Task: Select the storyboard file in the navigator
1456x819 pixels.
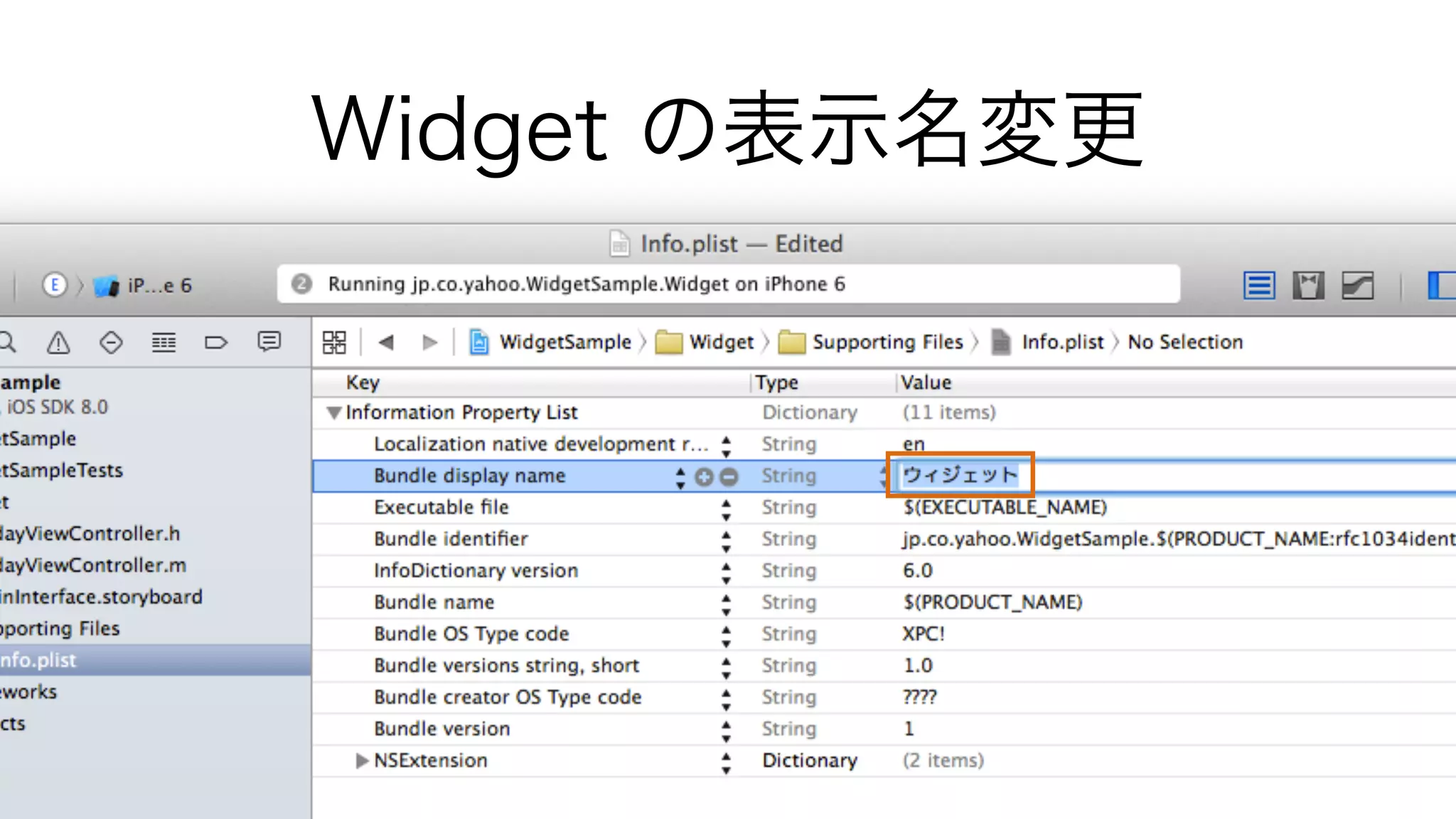Action: coord(101,596)
